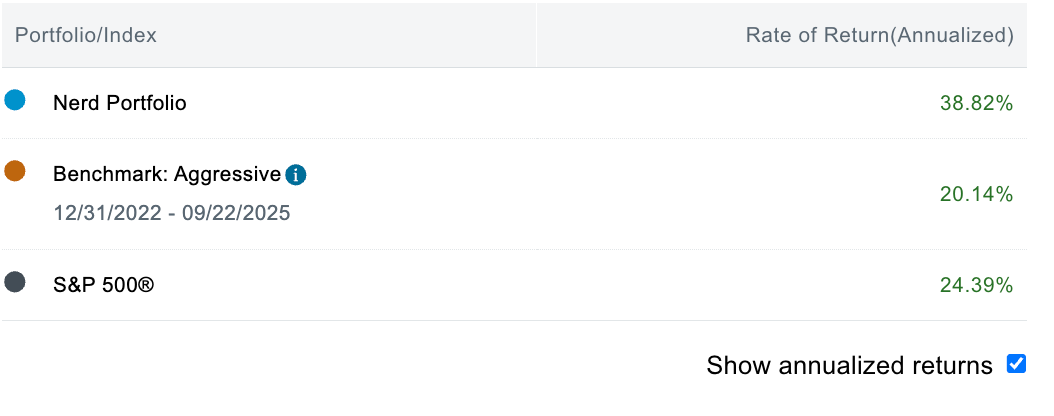
Task: Select the Nerd Portfolio label
Action: (x=120, y=103)
